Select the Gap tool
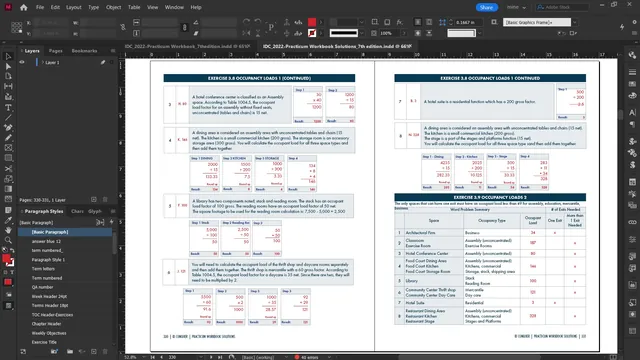The image size is (640, 360). (x=8, y=86)
